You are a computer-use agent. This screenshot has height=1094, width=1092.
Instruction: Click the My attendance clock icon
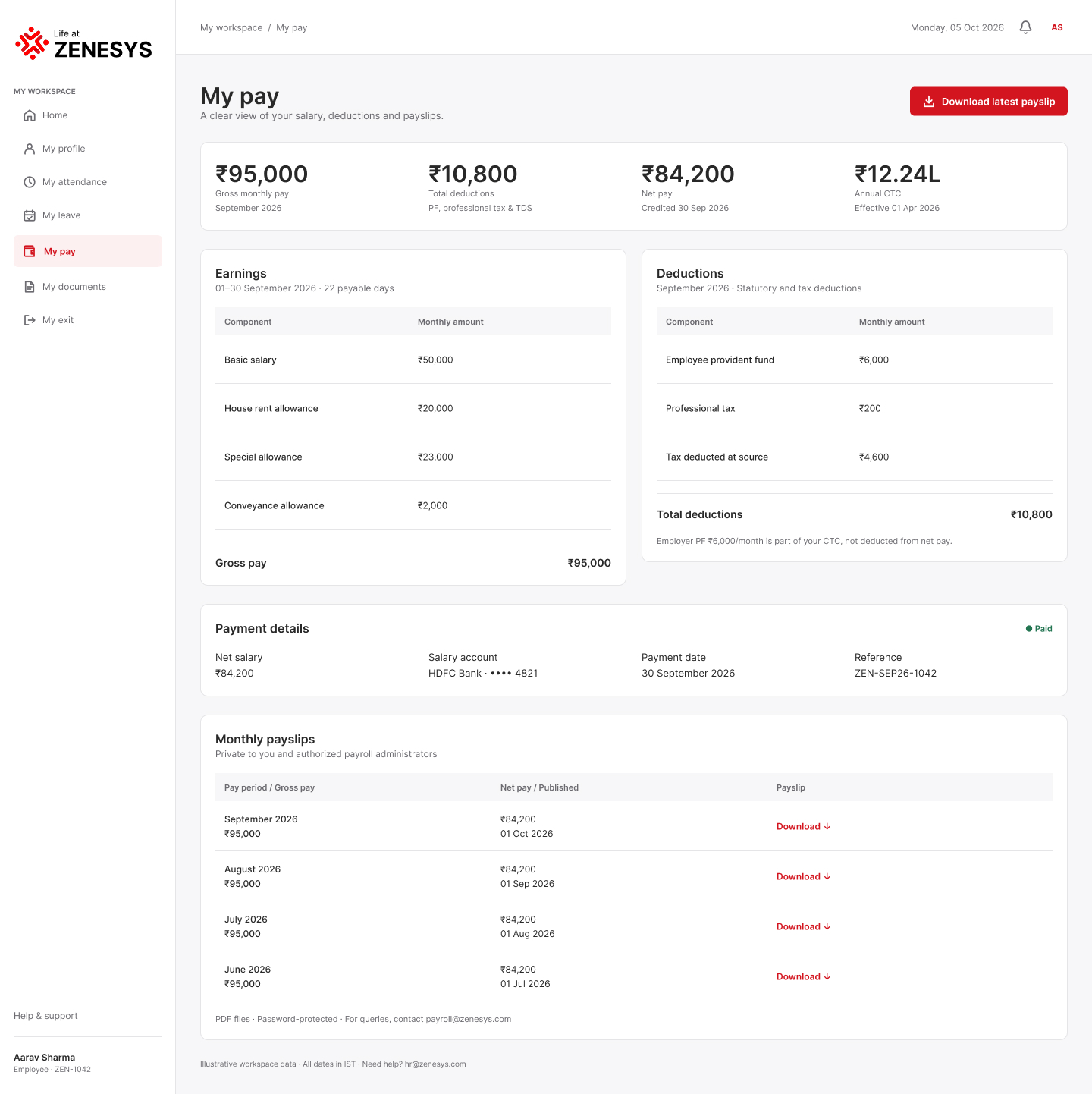coord(30,182)
